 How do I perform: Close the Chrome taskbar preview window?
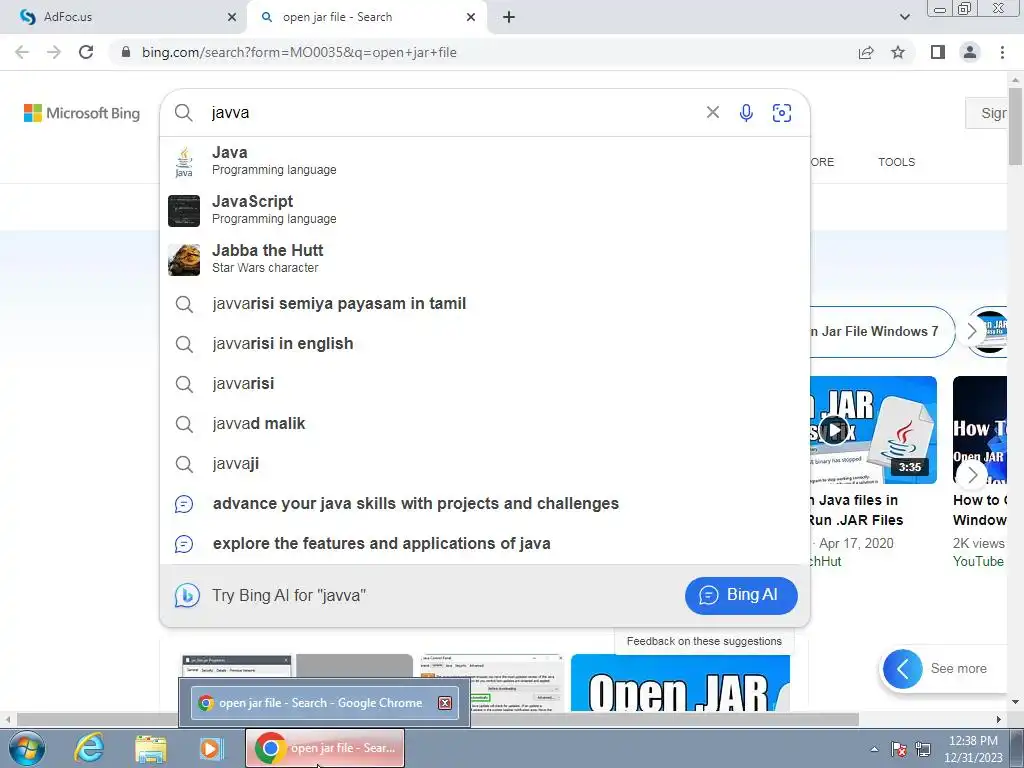pyautogui.click(x=445, y=703)
